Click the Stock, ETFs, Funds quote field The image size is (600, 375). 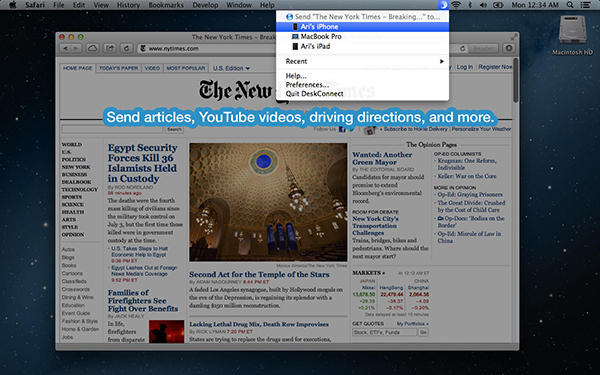(x=384, y=332)
